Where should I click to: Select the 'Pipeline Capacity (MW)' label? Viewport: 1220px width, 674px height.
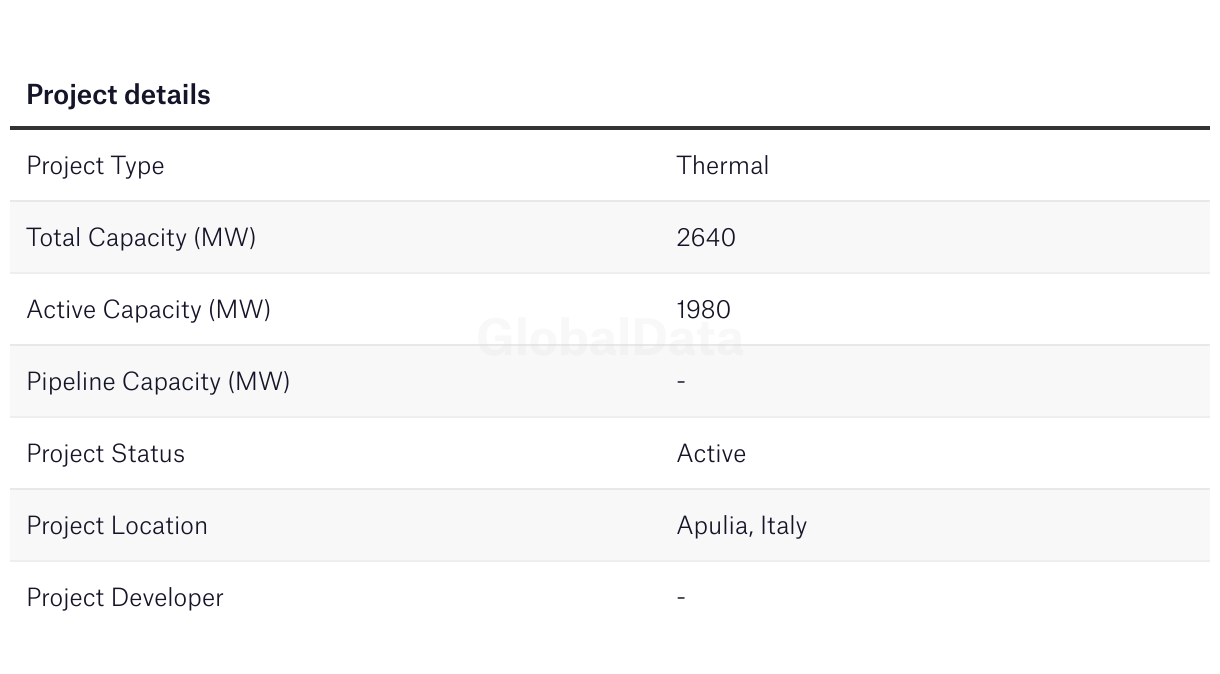pyautogui.click(x=158, y=382)
